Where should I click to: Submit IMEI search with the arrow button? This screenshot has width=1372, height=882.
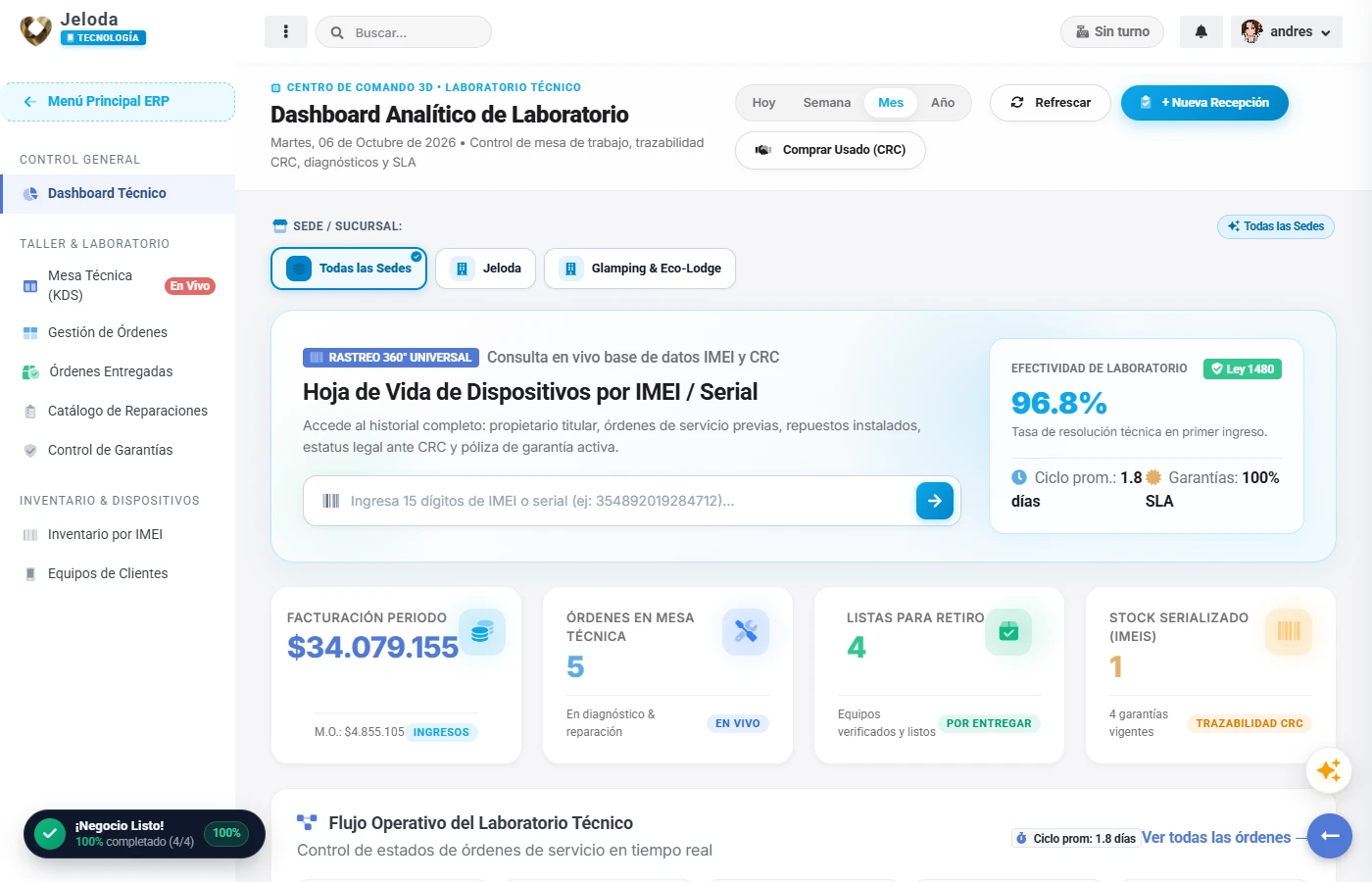(x=935, y=501)
